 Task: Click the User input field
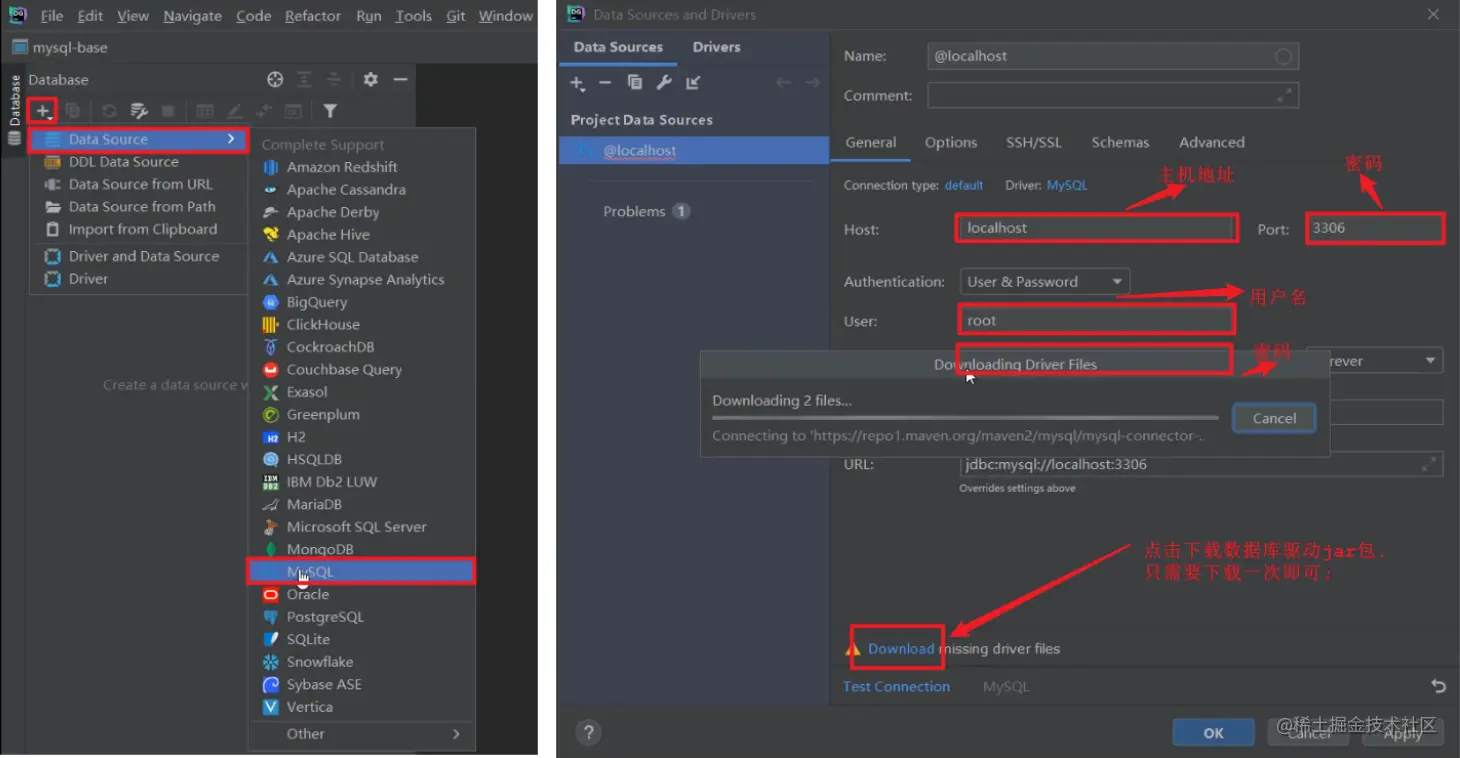click(1096, 321)
